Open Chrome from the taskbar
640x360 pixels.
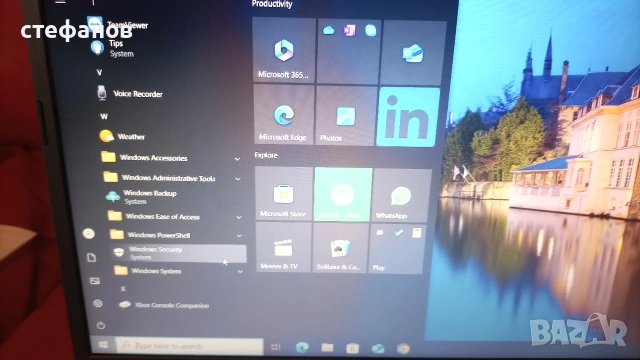point(403,349)
